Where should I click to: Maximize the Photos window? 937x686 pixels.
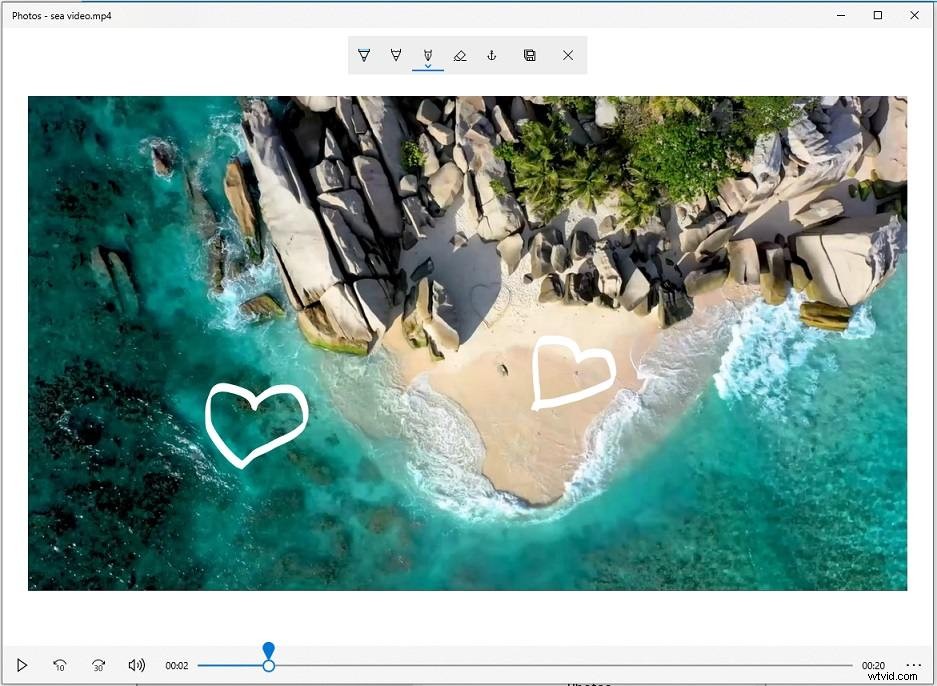(x=877, y=15)
